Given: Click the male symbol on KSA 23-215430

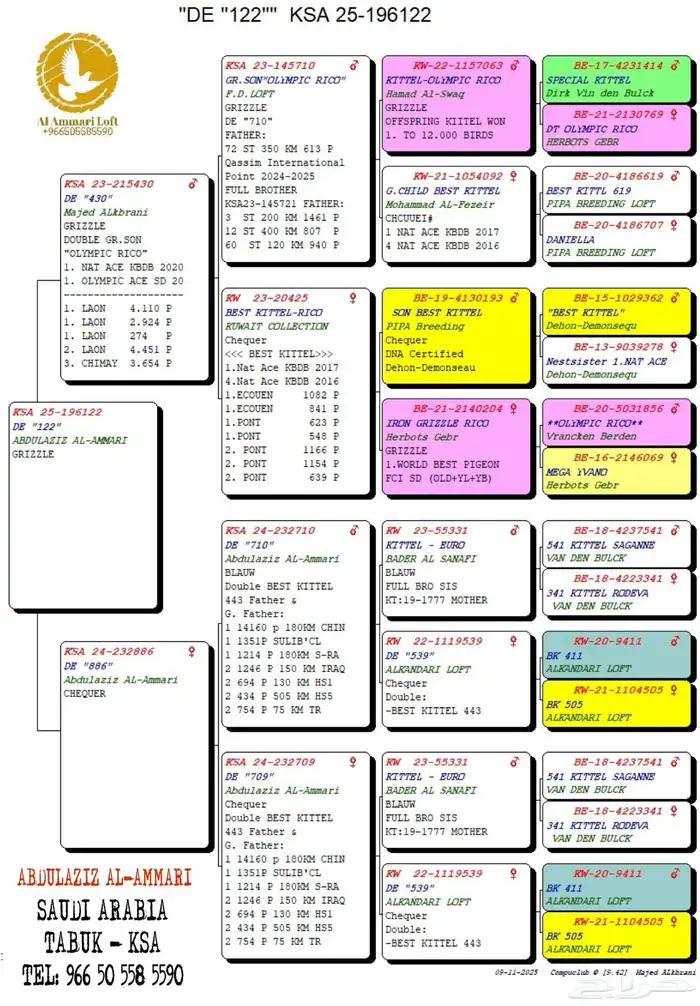Looking at the screenshot, I should (x=194, y=184).
